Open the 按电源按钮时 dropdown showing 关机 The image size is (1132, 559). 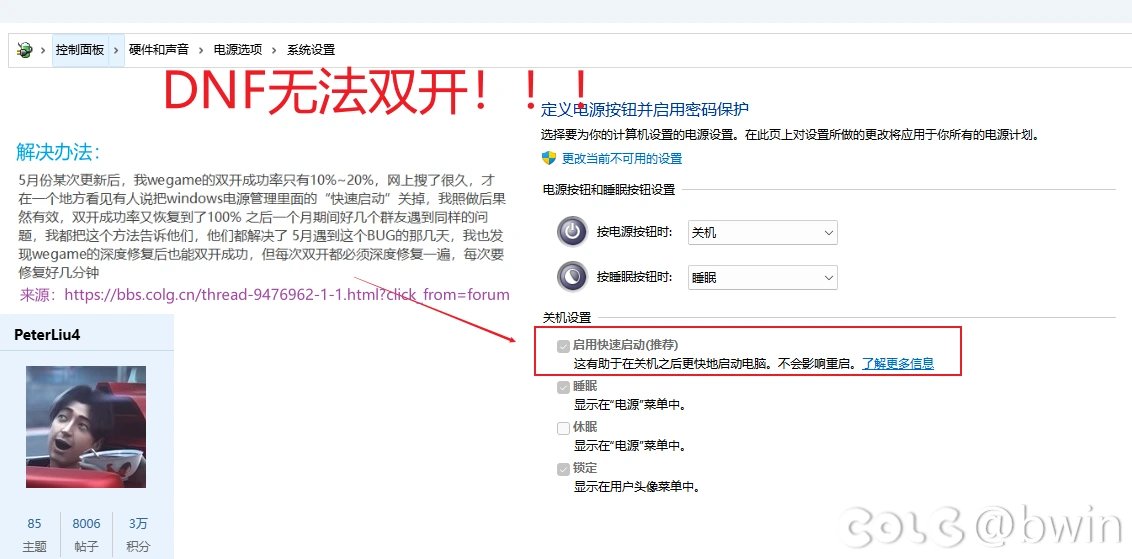(762, 232)
